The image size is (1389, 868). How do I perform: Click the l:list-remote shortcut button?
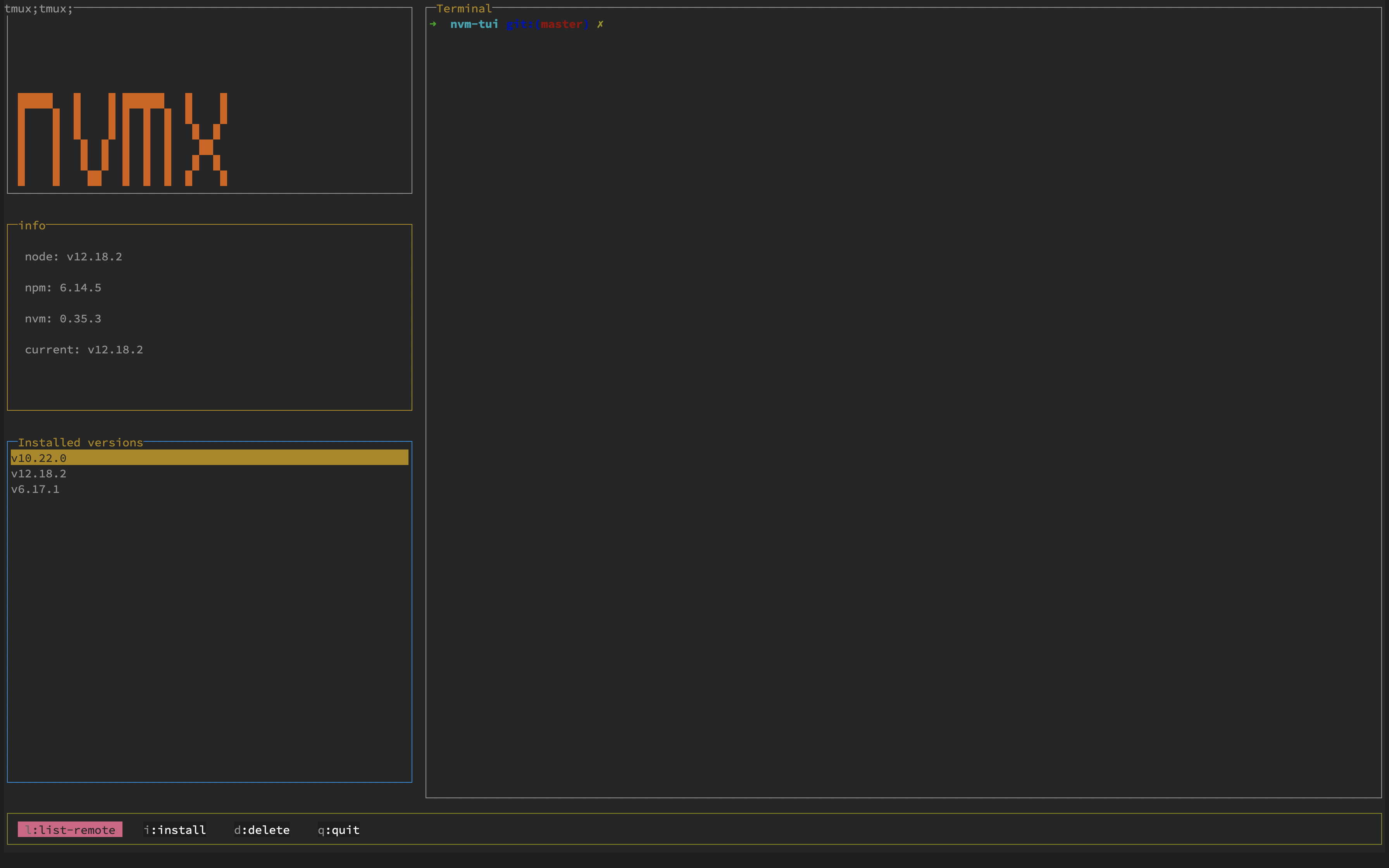click(x=70, y=830)
